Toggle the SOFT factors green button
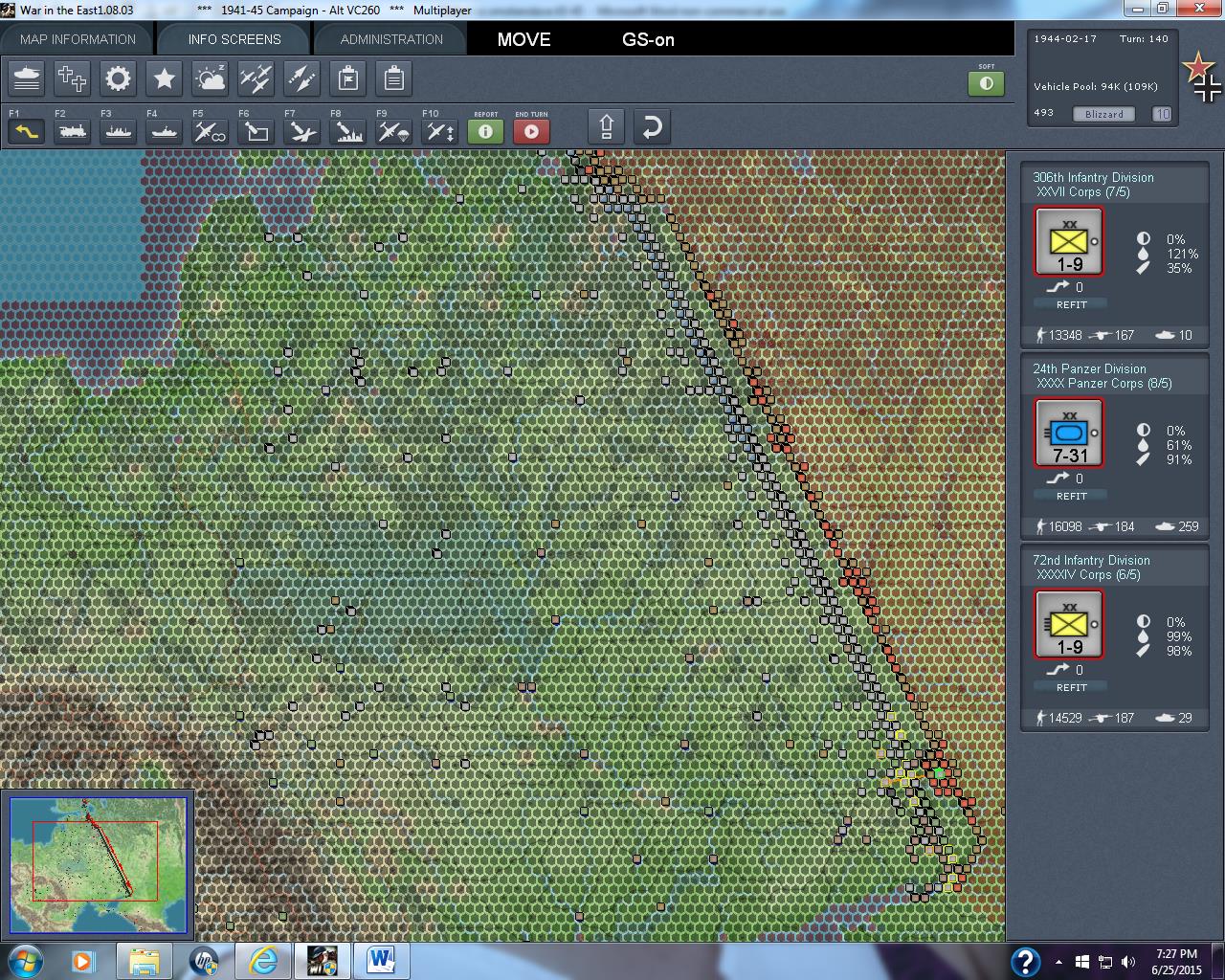 986,83
